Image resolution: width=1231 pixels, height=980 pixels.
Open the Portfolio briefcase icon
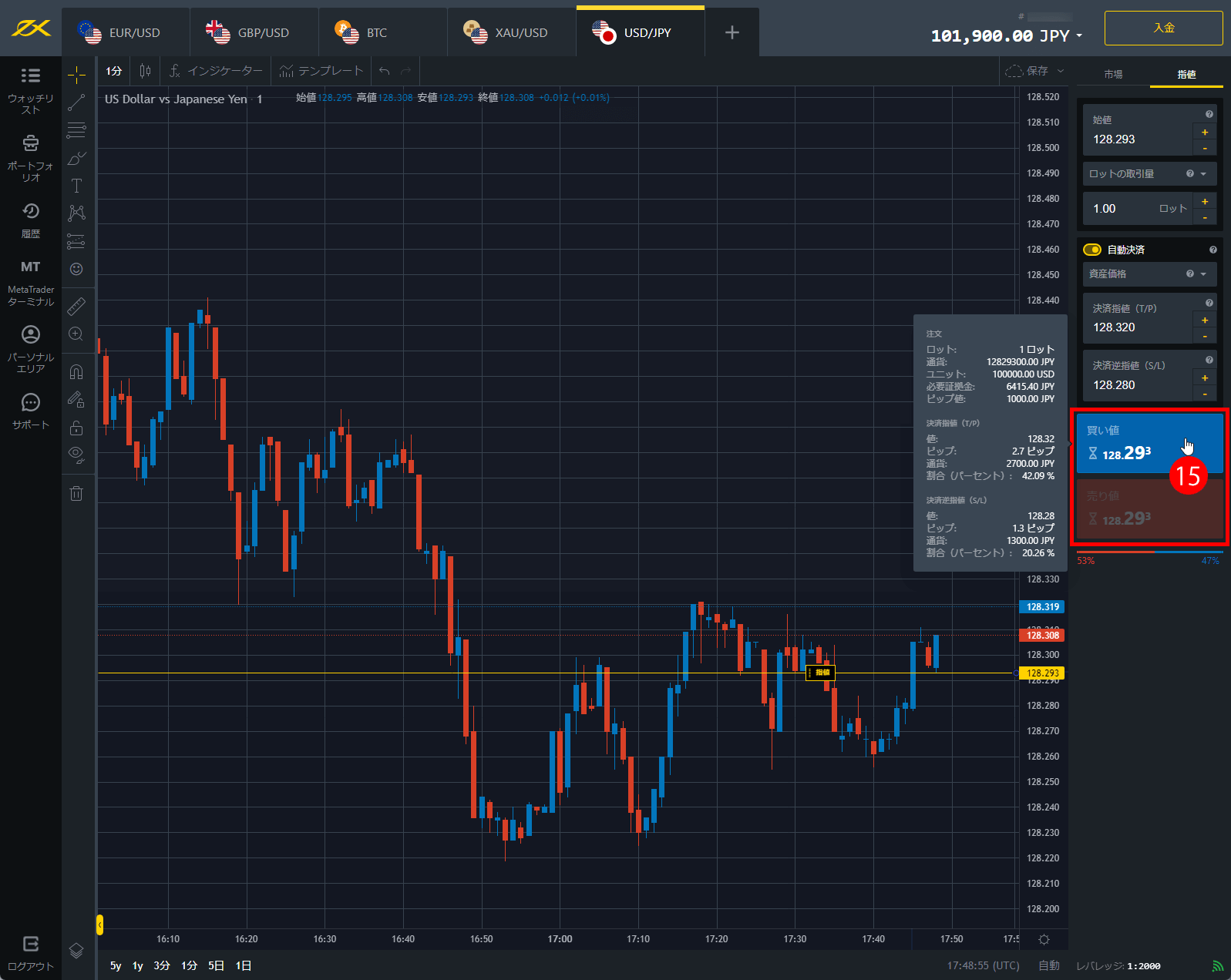tap(30, 143)
